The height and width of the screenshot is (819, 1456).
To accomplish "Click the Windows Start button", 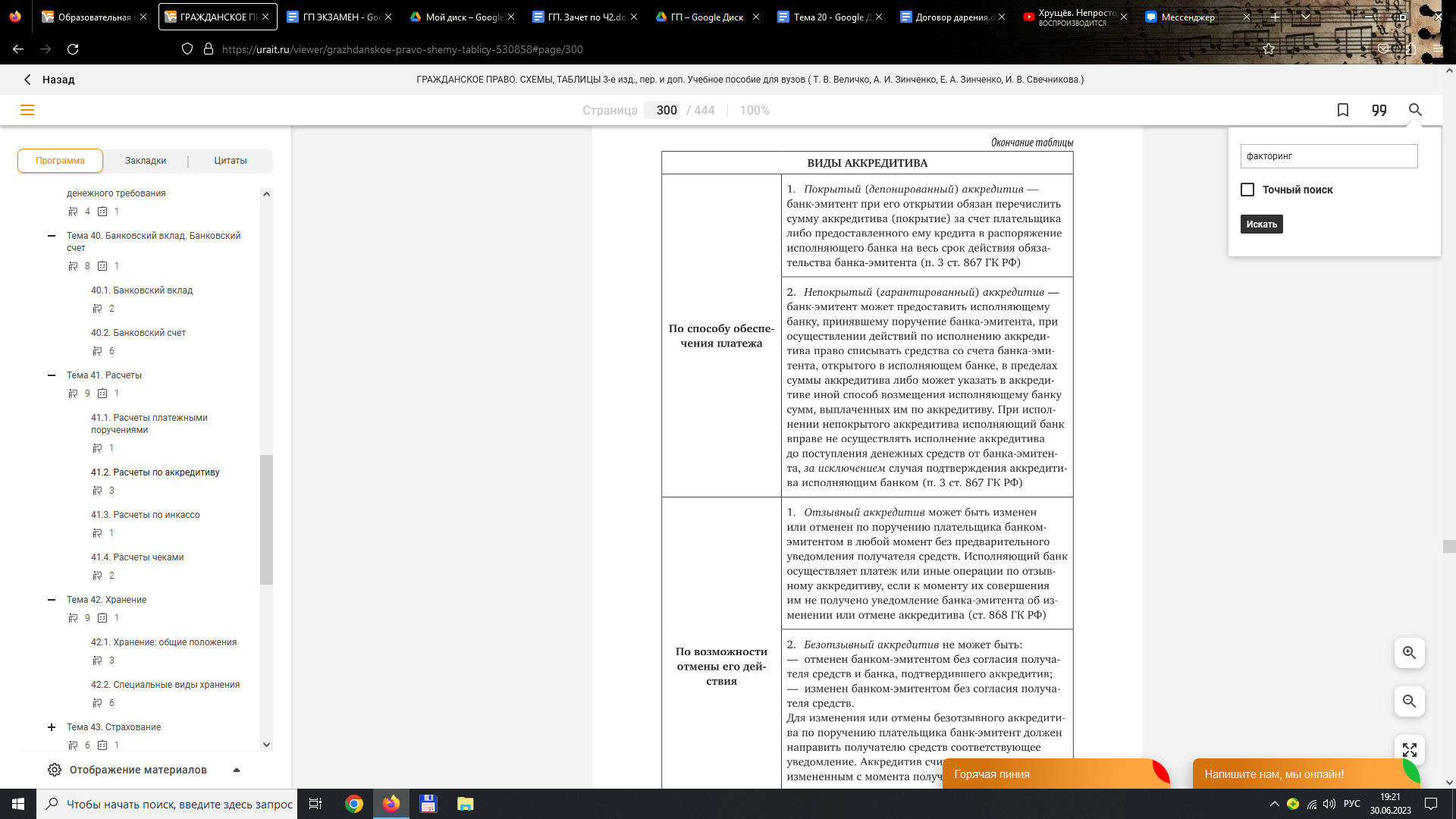I will pyautogui.click(x=18, y=804).
